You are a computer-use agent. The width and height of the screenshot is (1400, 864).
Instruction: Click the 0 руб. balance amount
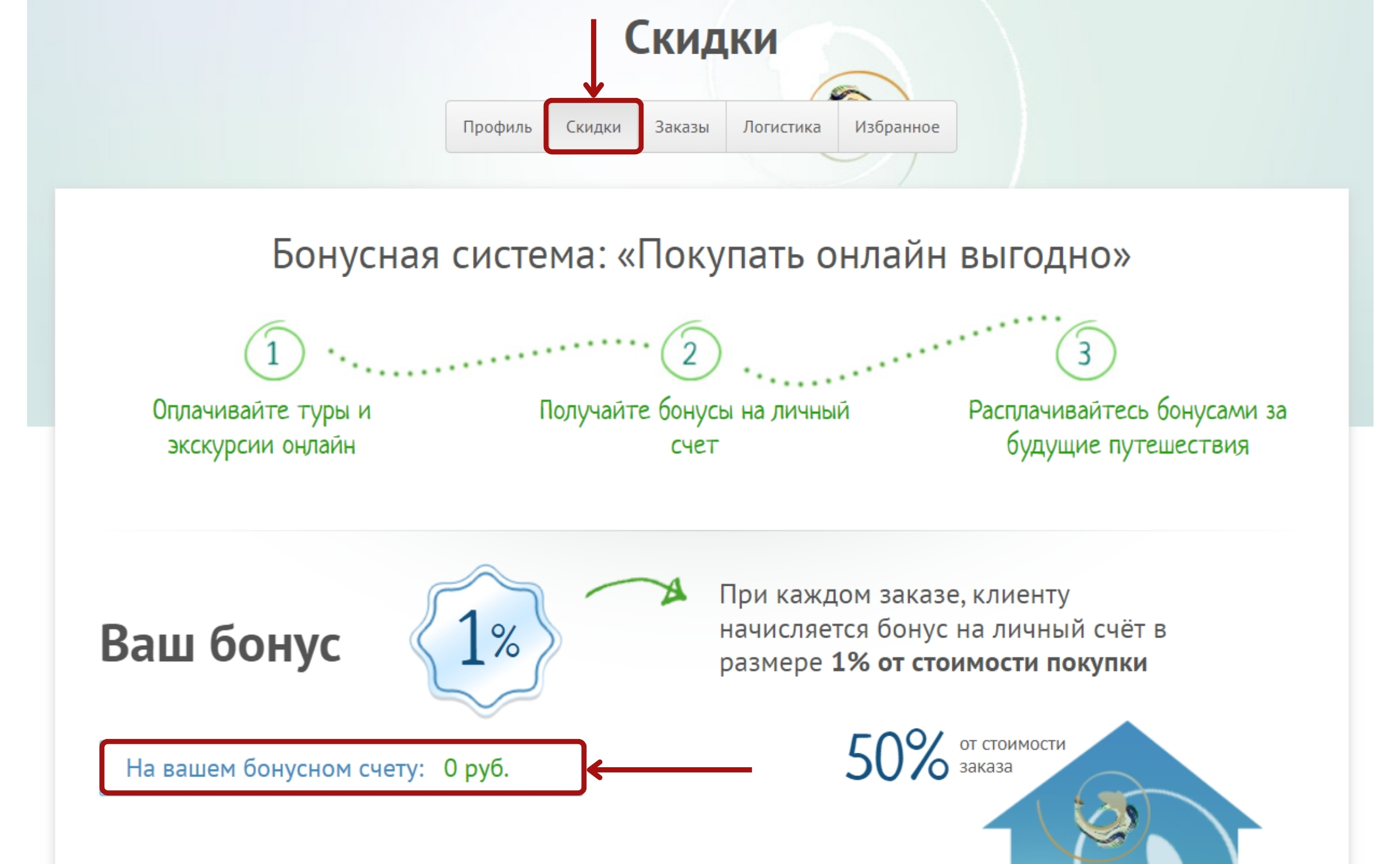476,768
